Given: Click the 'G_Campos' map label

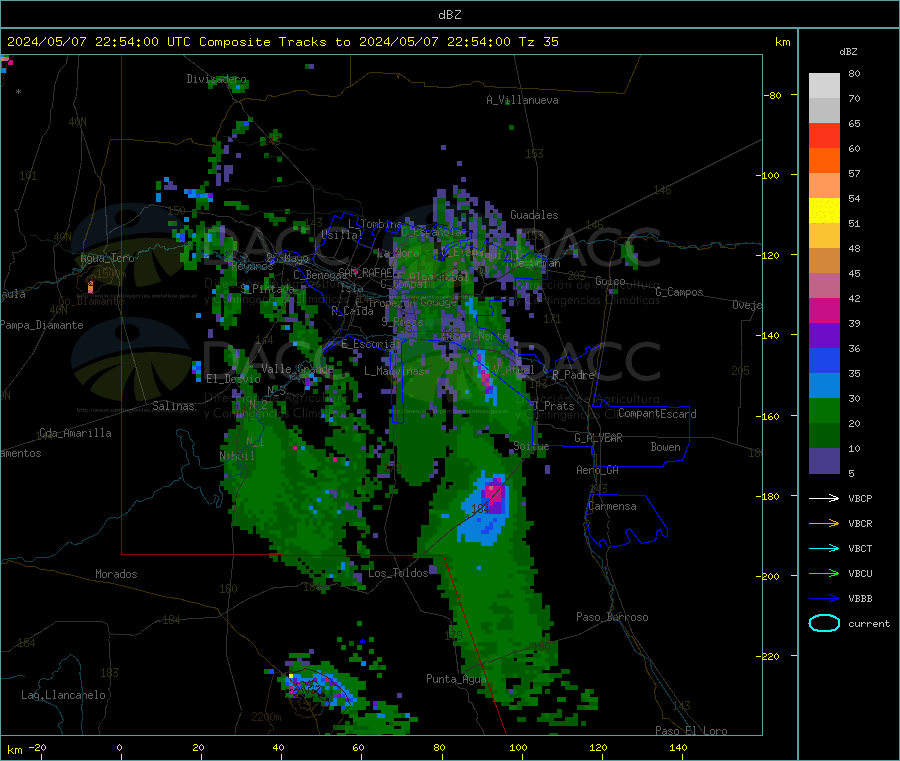Looking at the screenshot, I should 679,292.
